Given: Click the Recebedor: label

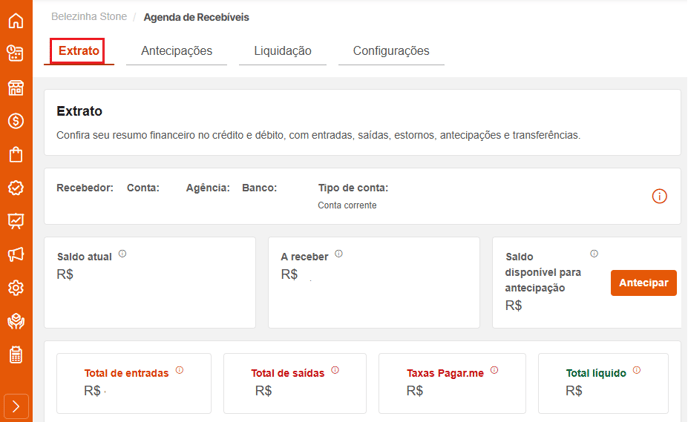Looking at the screenshot, I should tap(85, 188).
